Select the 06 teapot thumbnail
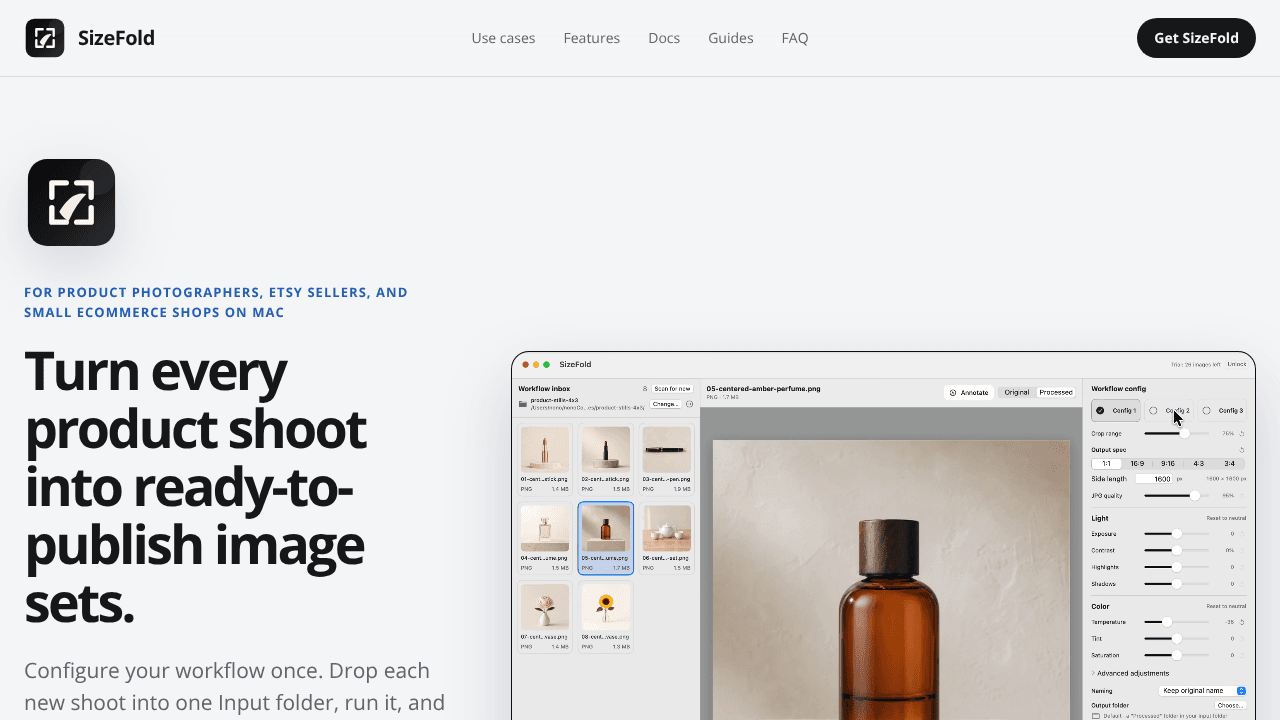This screenshot has height=720, width=1280. coord(666,538)
